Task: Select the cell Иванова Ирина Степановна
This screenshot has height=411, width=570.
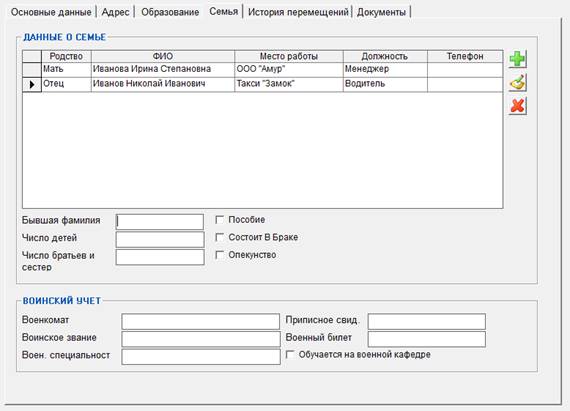Action: pyautogui.click(x=163, y=69)
